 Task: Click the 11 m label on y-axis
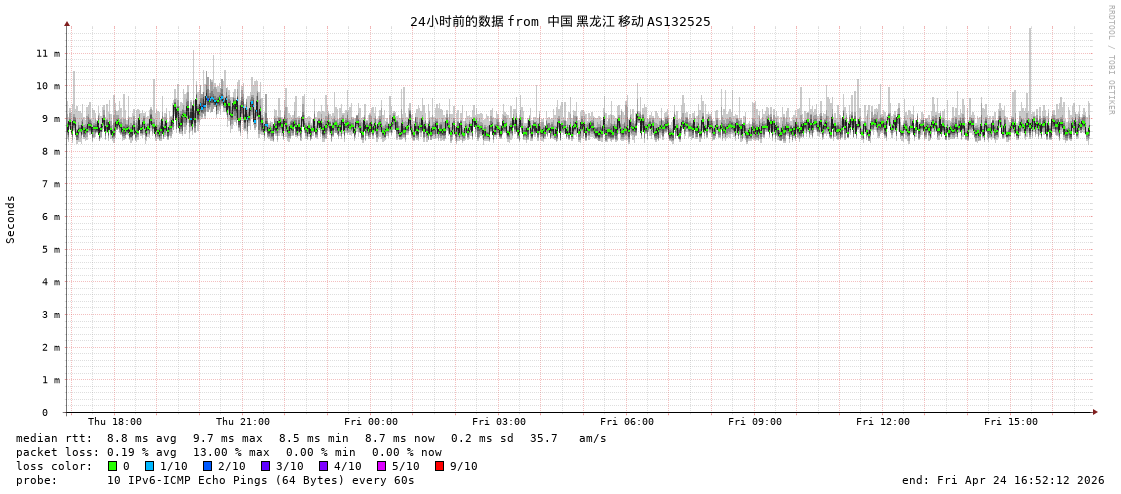tap(48, 53)
